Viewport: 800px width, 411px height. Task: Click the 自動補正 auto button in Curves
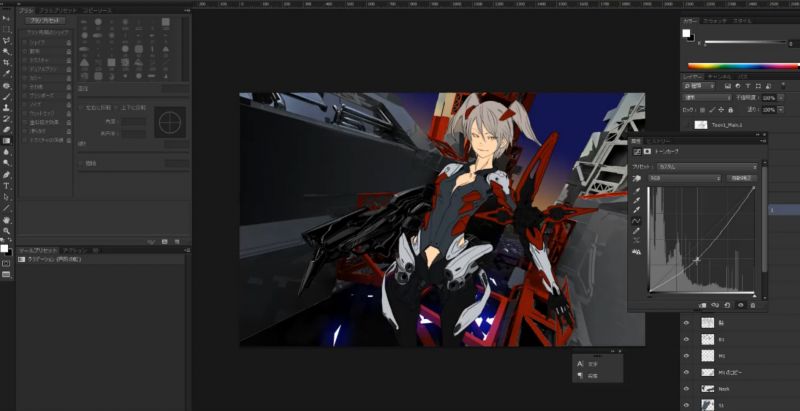coord(741,178)
